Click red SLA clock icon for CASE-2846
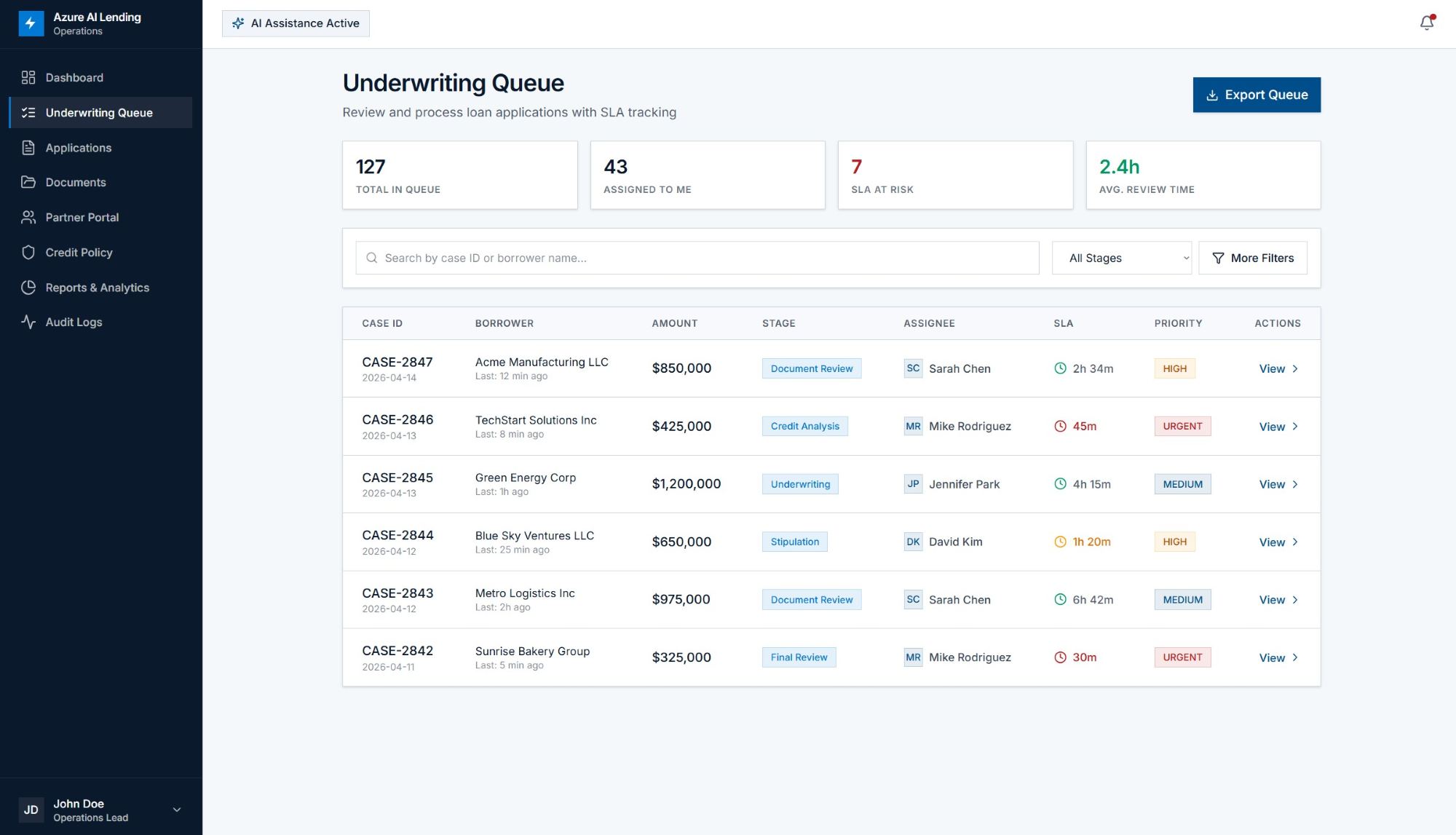Screen dimensions: 1456x835 click(x=1060, y=426)
